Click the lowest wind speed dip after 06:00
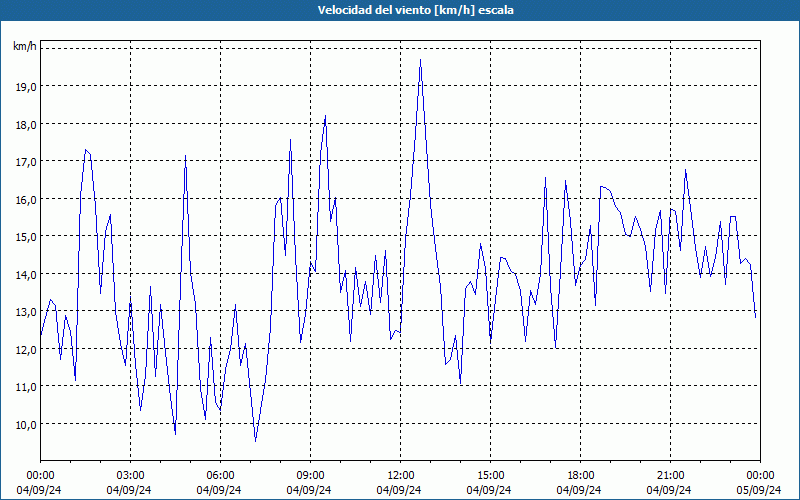Image resolution: width=800 pixels, height=500 pixels. click(256, 441)
